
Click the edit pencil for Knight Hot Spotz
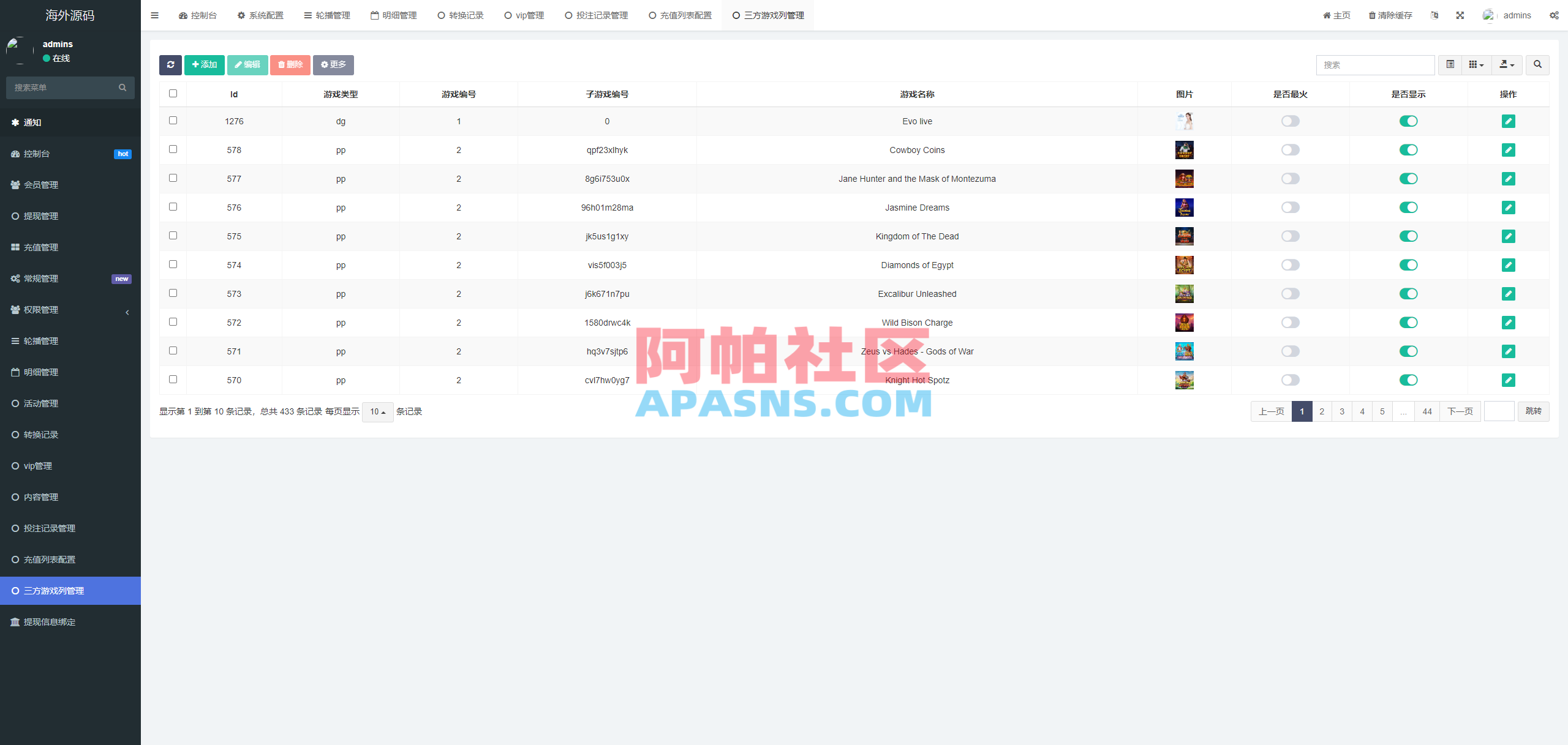click(1508, 380)
